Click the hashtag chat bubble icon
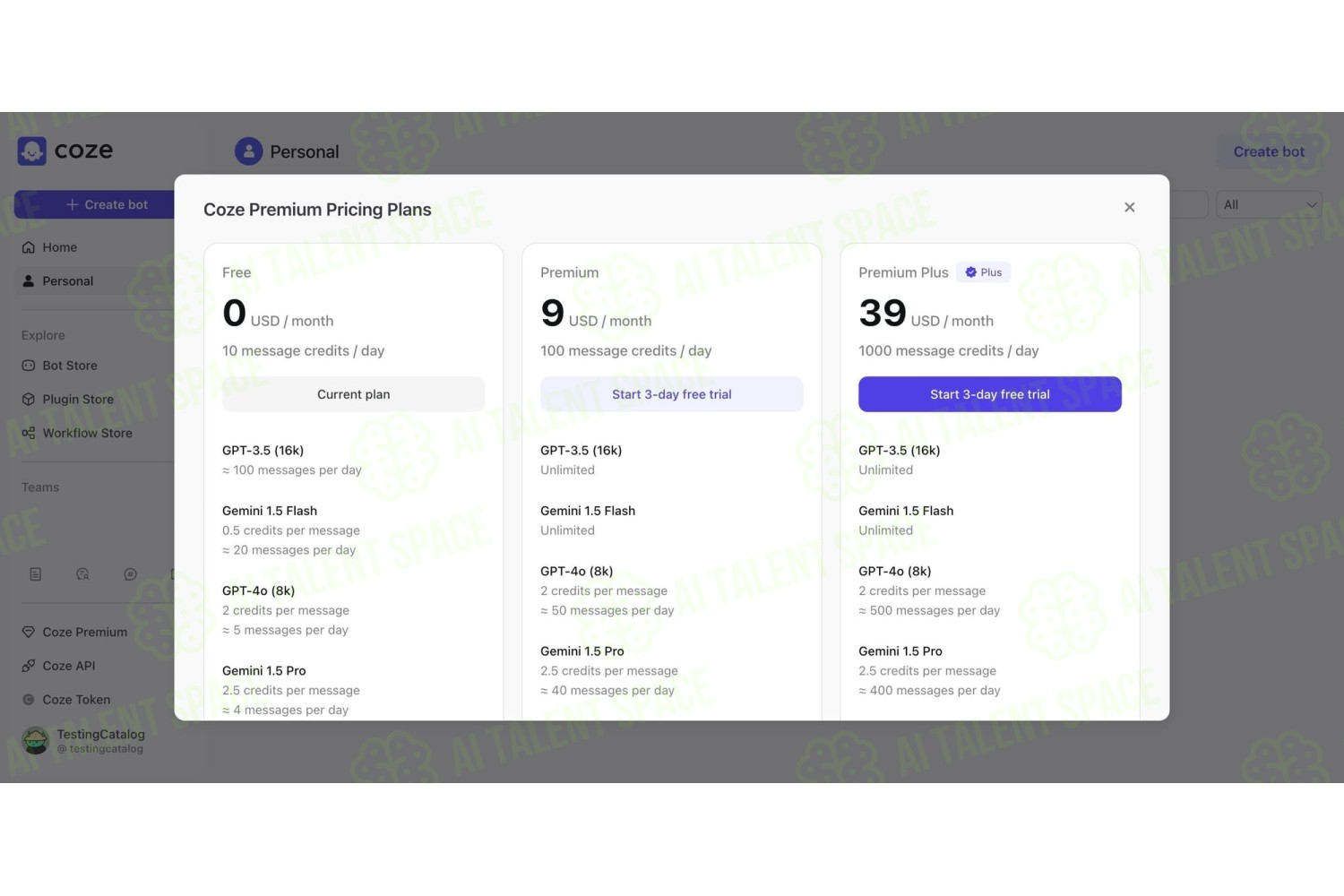 pyautogui.click(x=130, y=574)
